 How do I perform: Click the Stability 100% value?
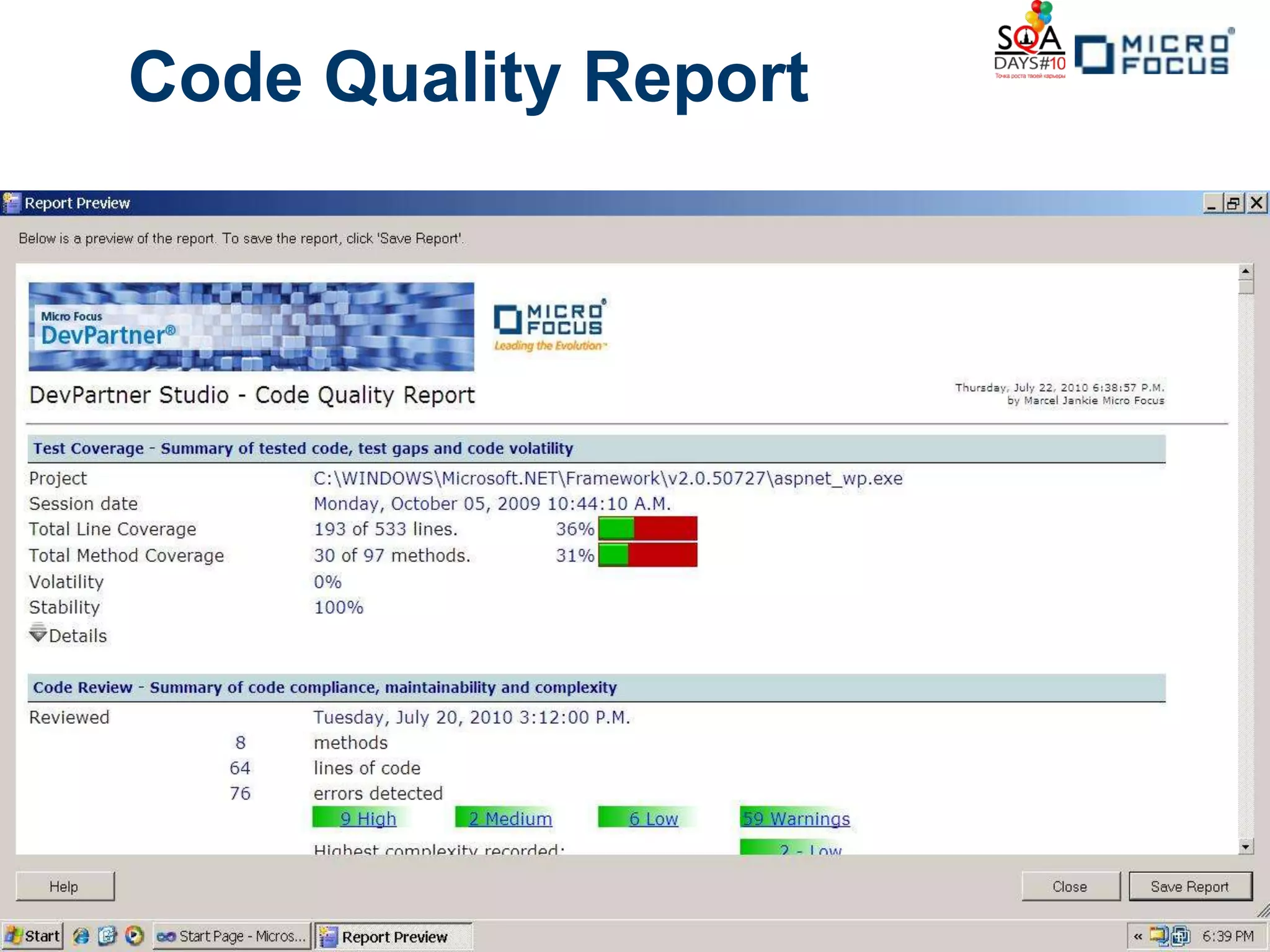tap(339, 607)
